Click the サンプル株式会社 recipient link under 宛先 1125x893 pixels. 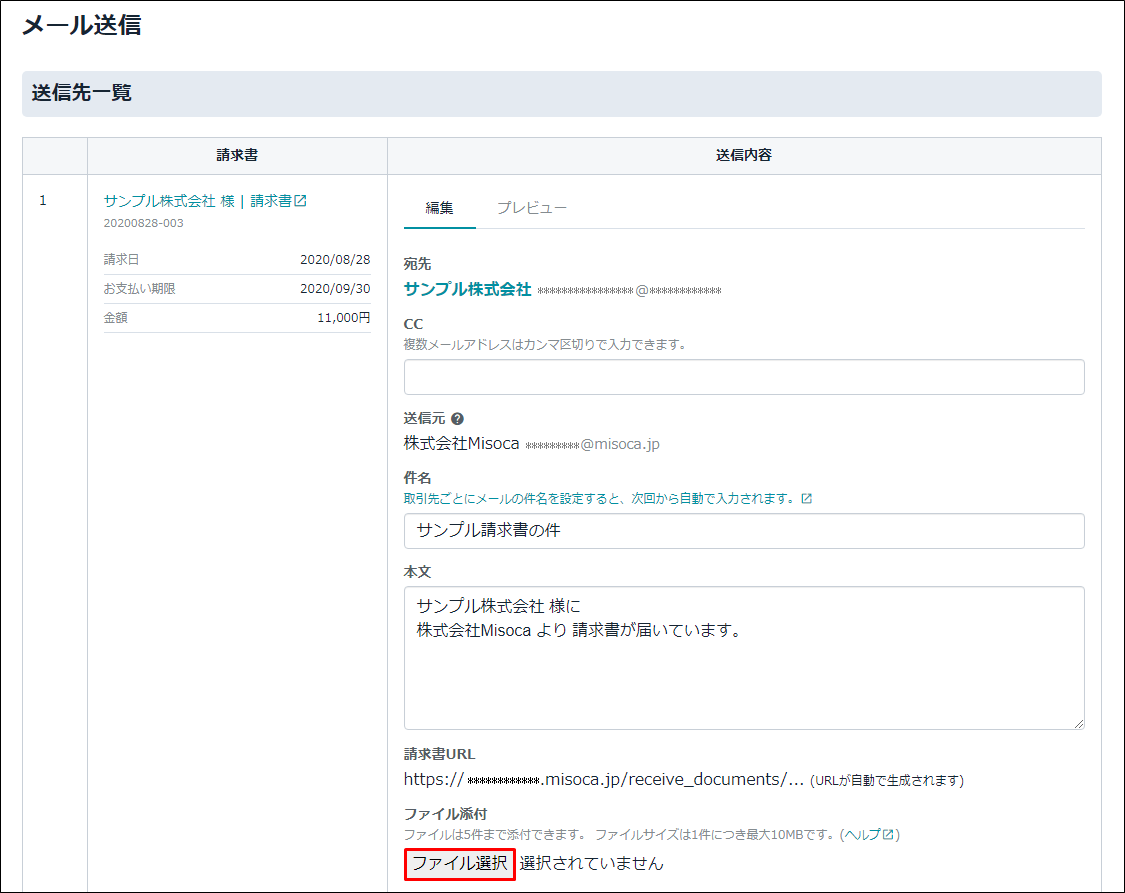[467, 289]
